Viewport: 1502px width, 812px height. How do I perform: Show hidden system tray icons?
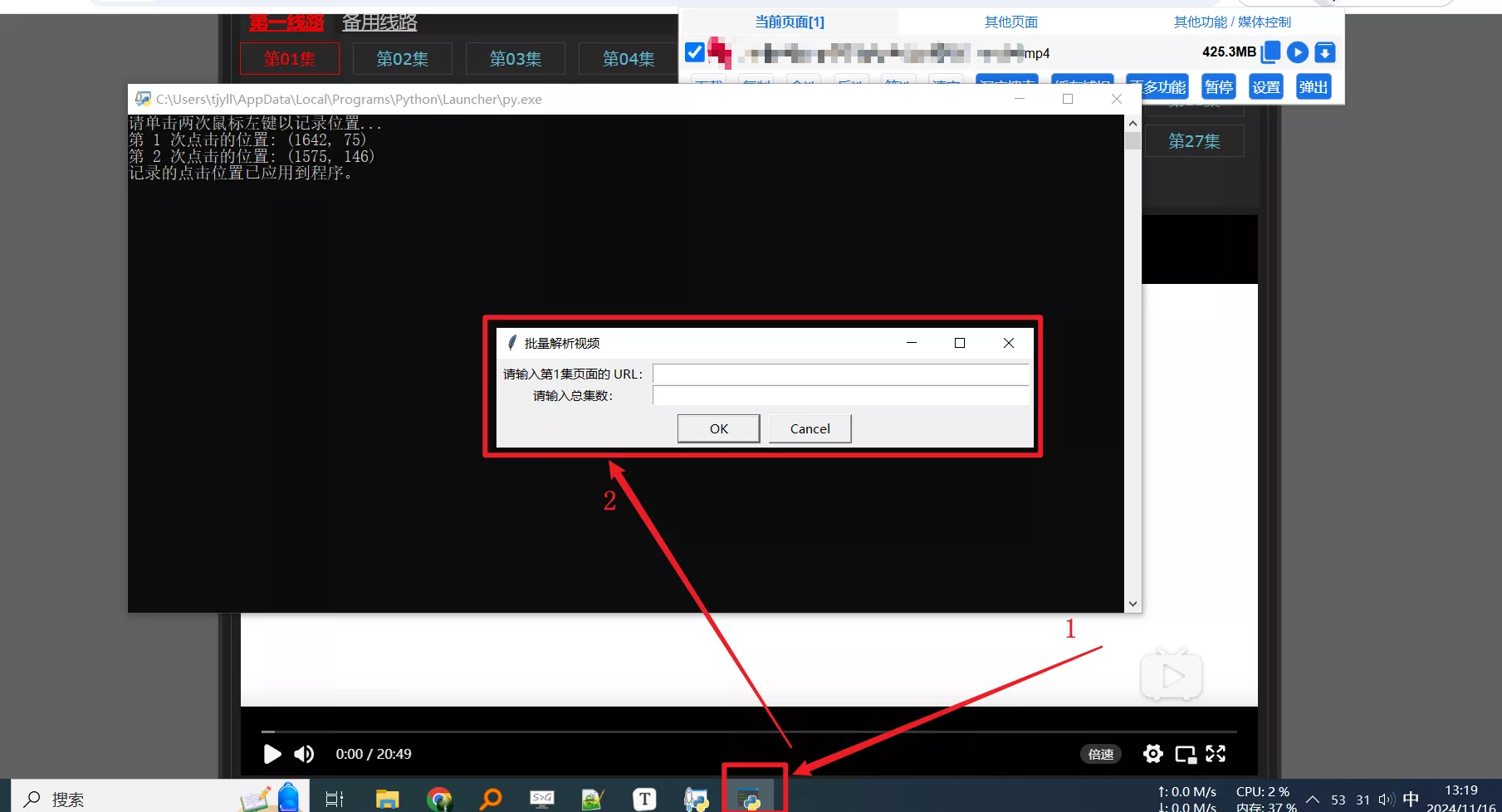[1313, 800]
